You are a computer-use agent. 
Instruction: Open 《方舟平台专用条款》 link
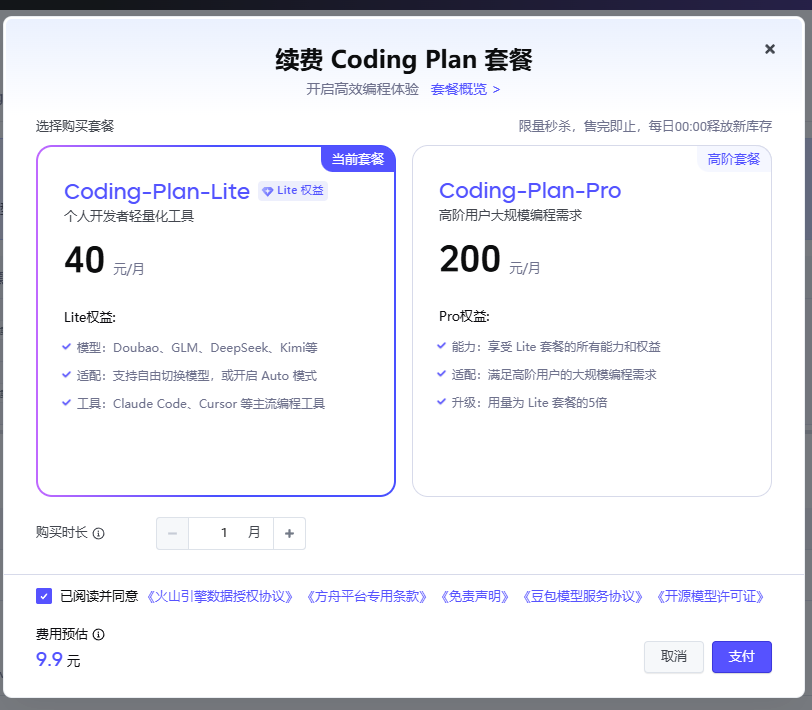coord(366,597)
